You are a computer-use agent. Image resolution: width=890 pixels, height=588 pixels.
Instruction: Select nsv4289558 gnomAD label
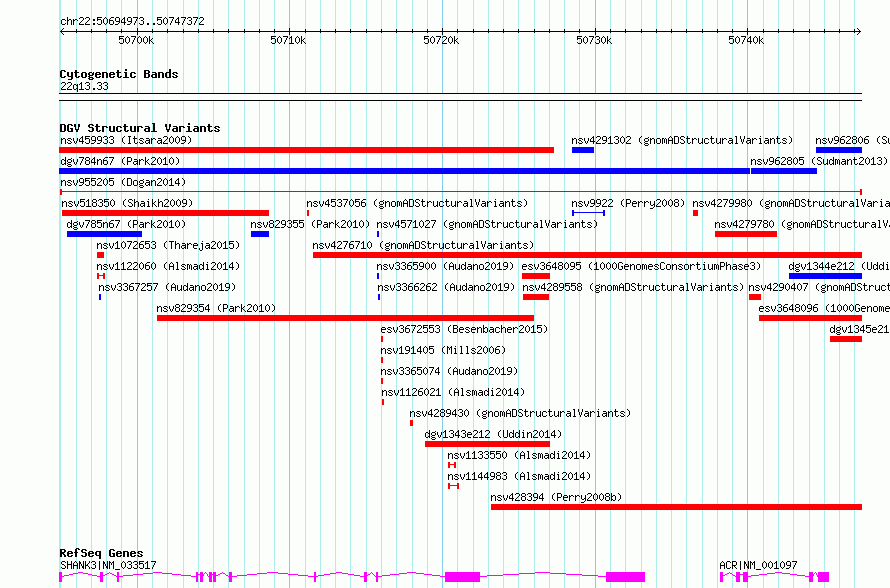[x=633, y=287]
